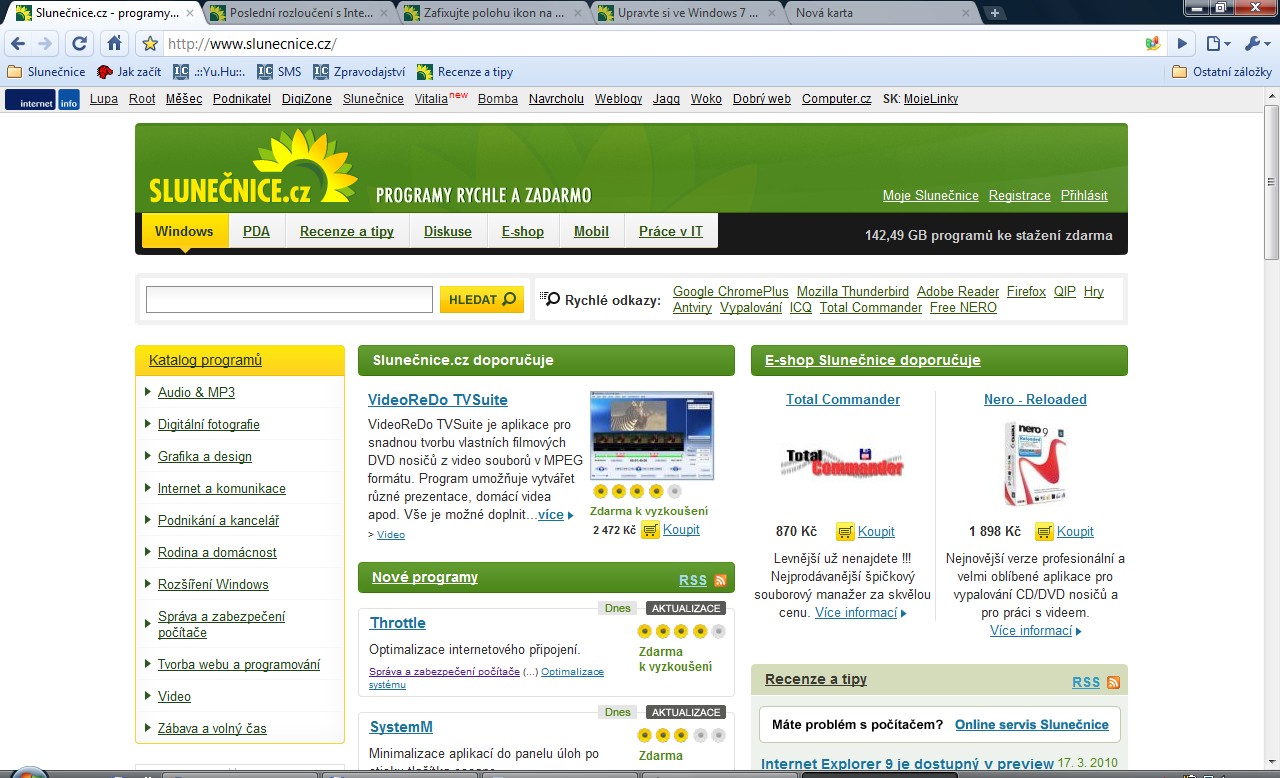The width and height of the screenshot is (1280, 778).
Task: Click the Internet Info logo
Action: coord(42,100)
